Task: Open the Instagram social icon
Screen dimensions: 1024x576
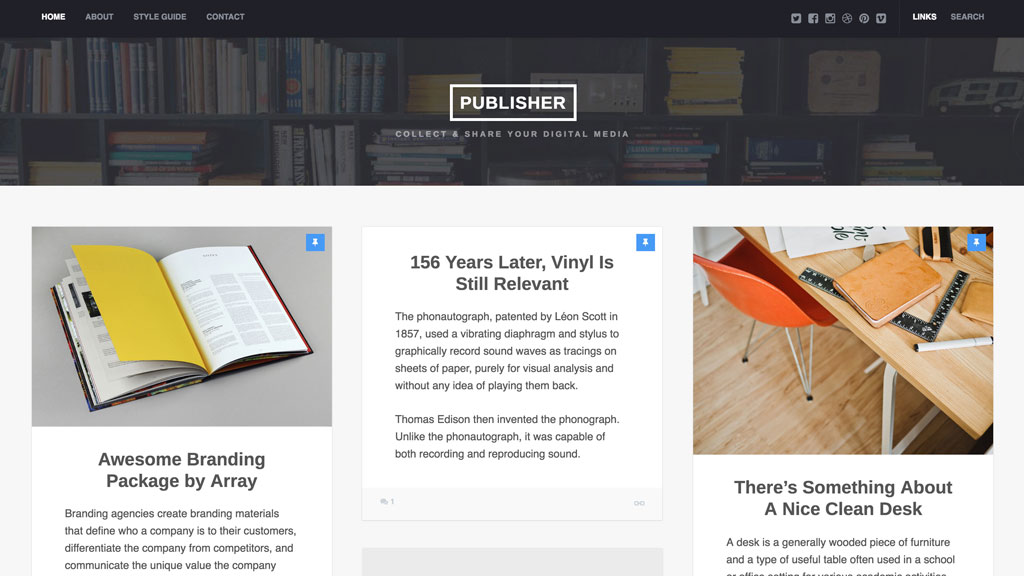Action: coord(830,18)
